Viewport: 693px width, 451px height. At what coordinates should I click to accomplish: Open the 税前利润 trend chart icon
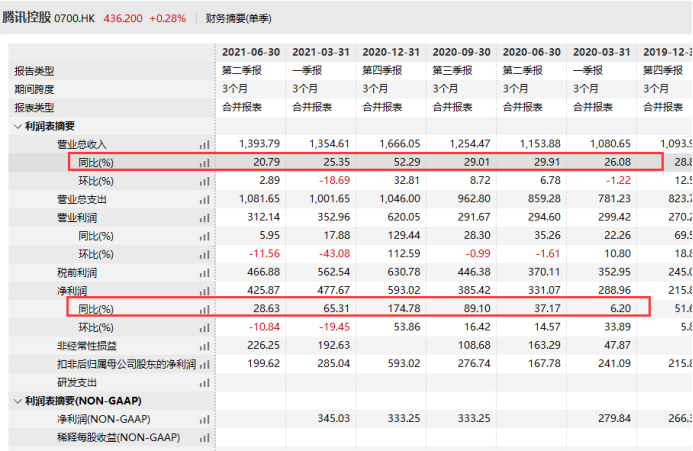tap(205, 271)
